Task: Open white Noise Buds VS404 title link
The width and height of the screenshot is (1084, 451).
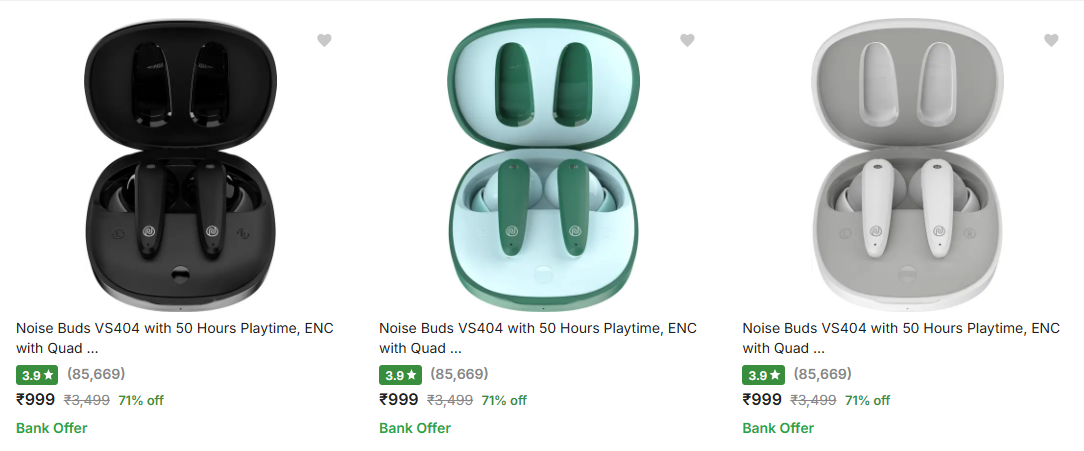Action: click(x=901, y=328)
